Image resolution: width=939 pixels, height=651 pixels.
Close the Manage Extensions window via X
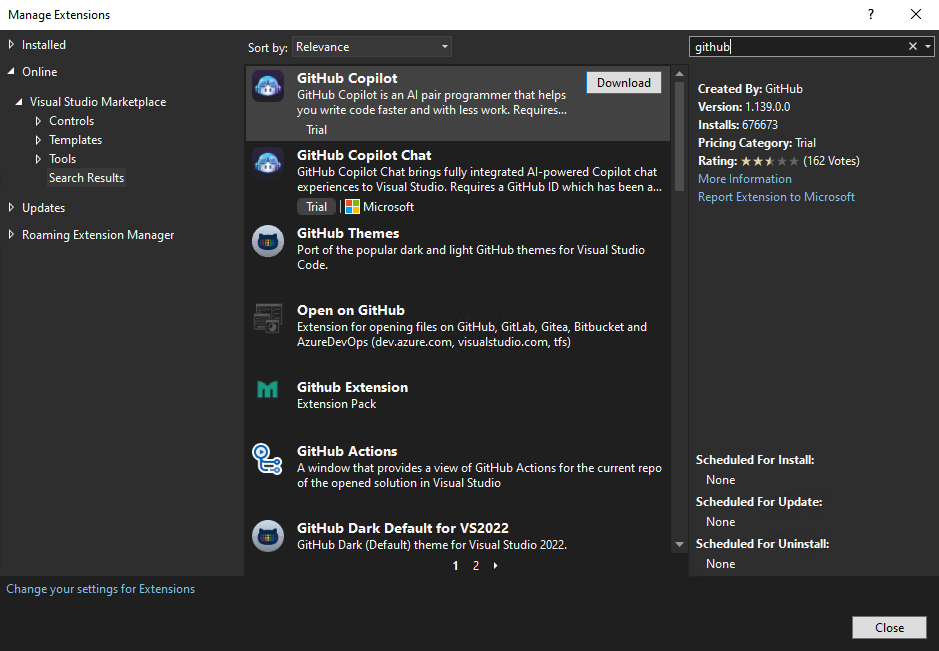(x=916, y=14)
